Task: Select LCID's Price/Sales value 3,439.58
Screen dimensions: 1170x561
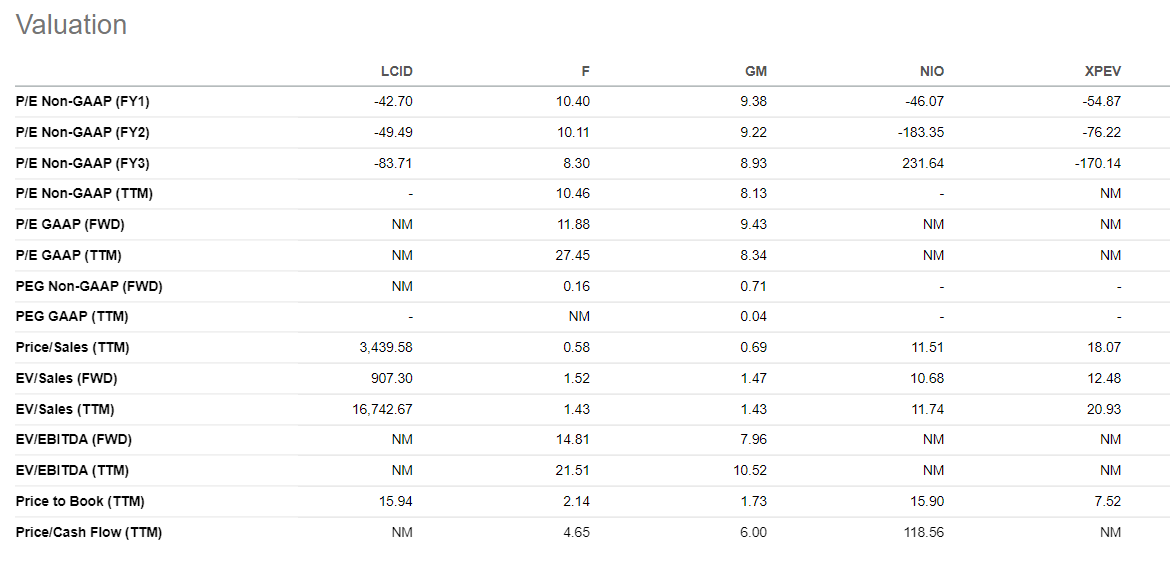Action: point(384,347)
